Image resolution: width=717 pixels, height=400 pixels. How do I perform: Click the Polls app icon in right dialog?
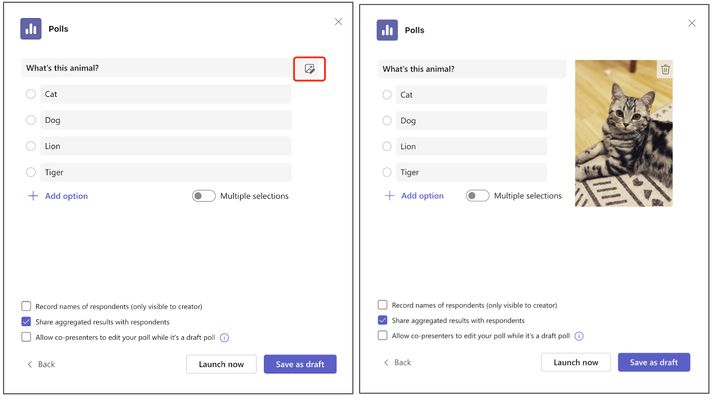(387, 30)
